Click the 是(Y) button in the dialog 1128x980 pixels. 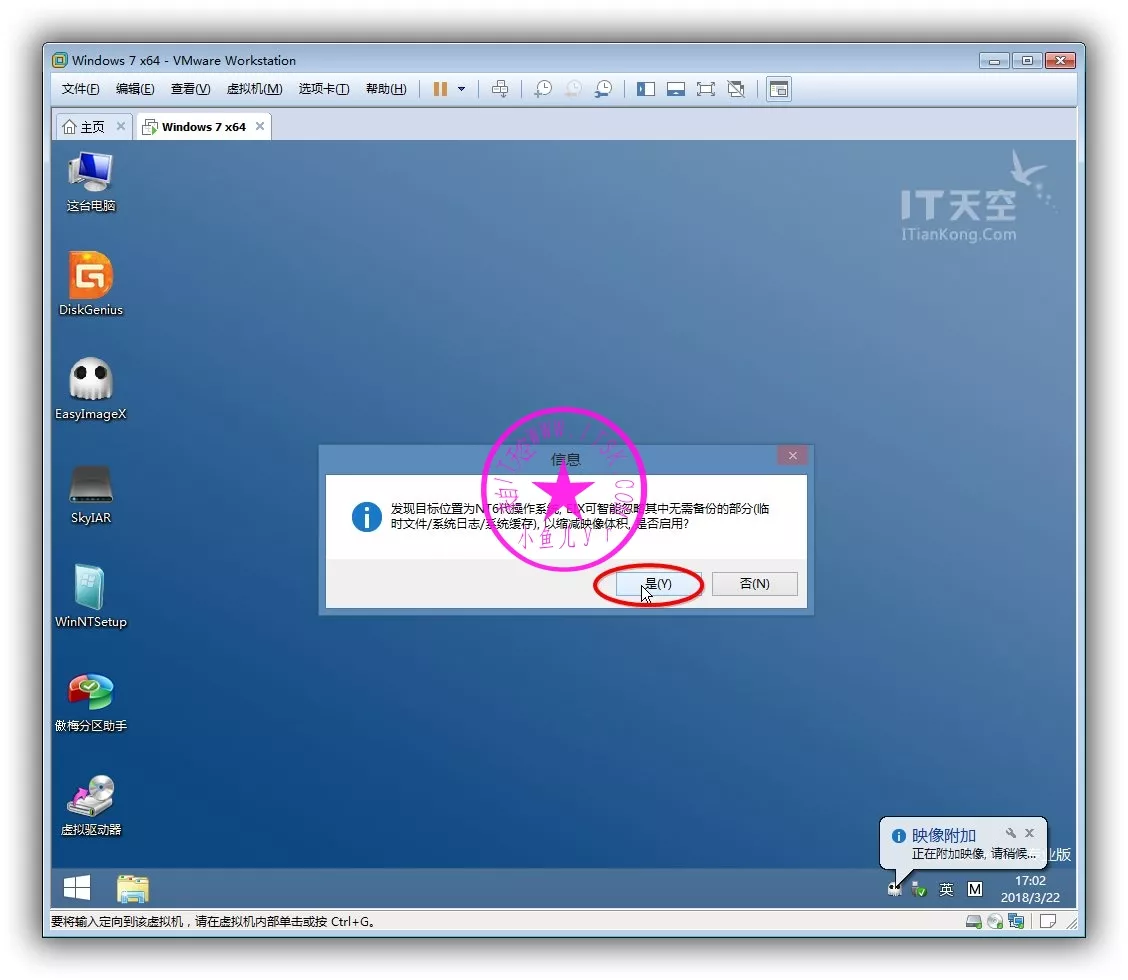(657, 584)
